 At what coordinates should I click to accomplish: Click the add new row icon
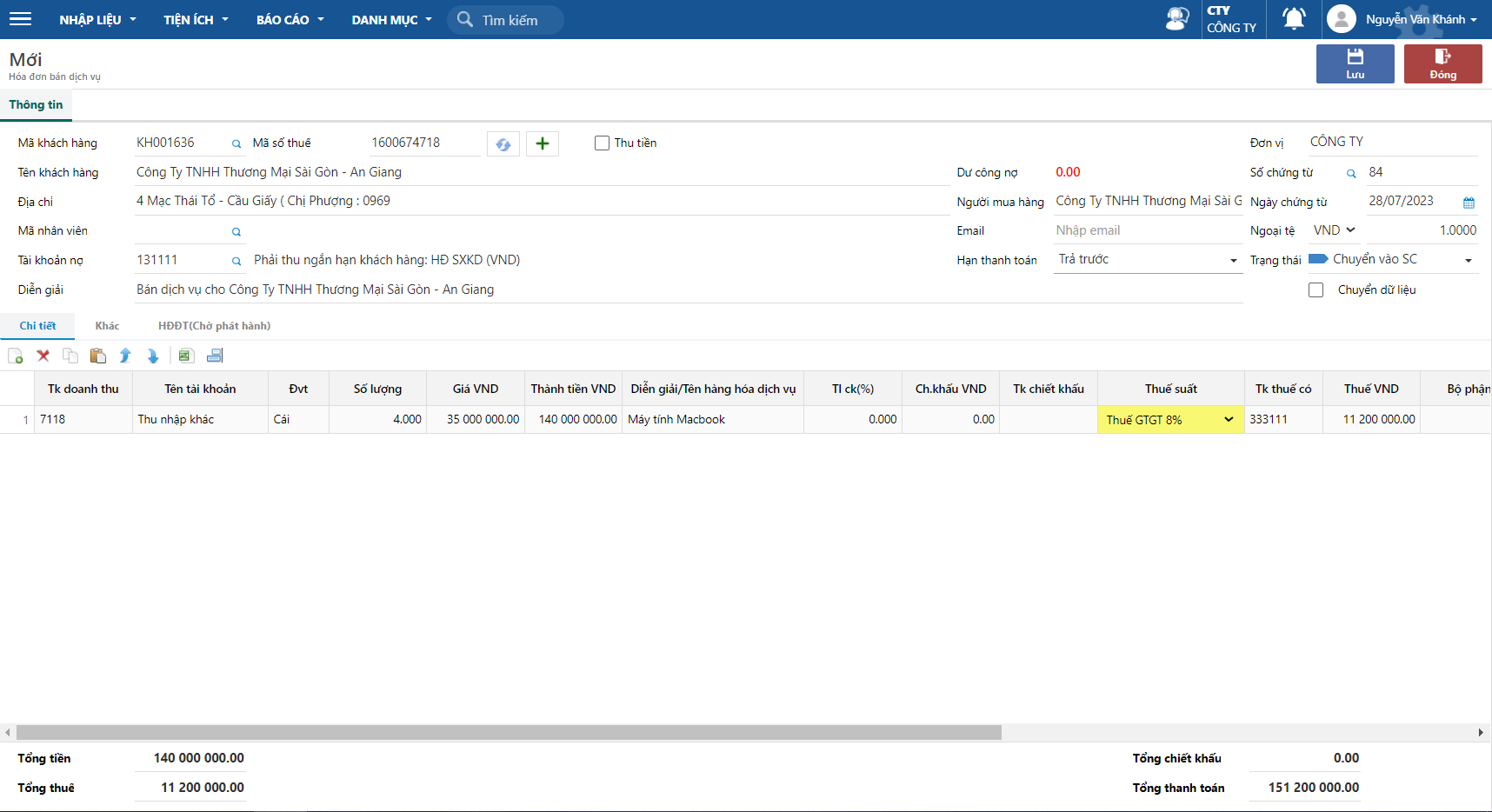point(16,356)
